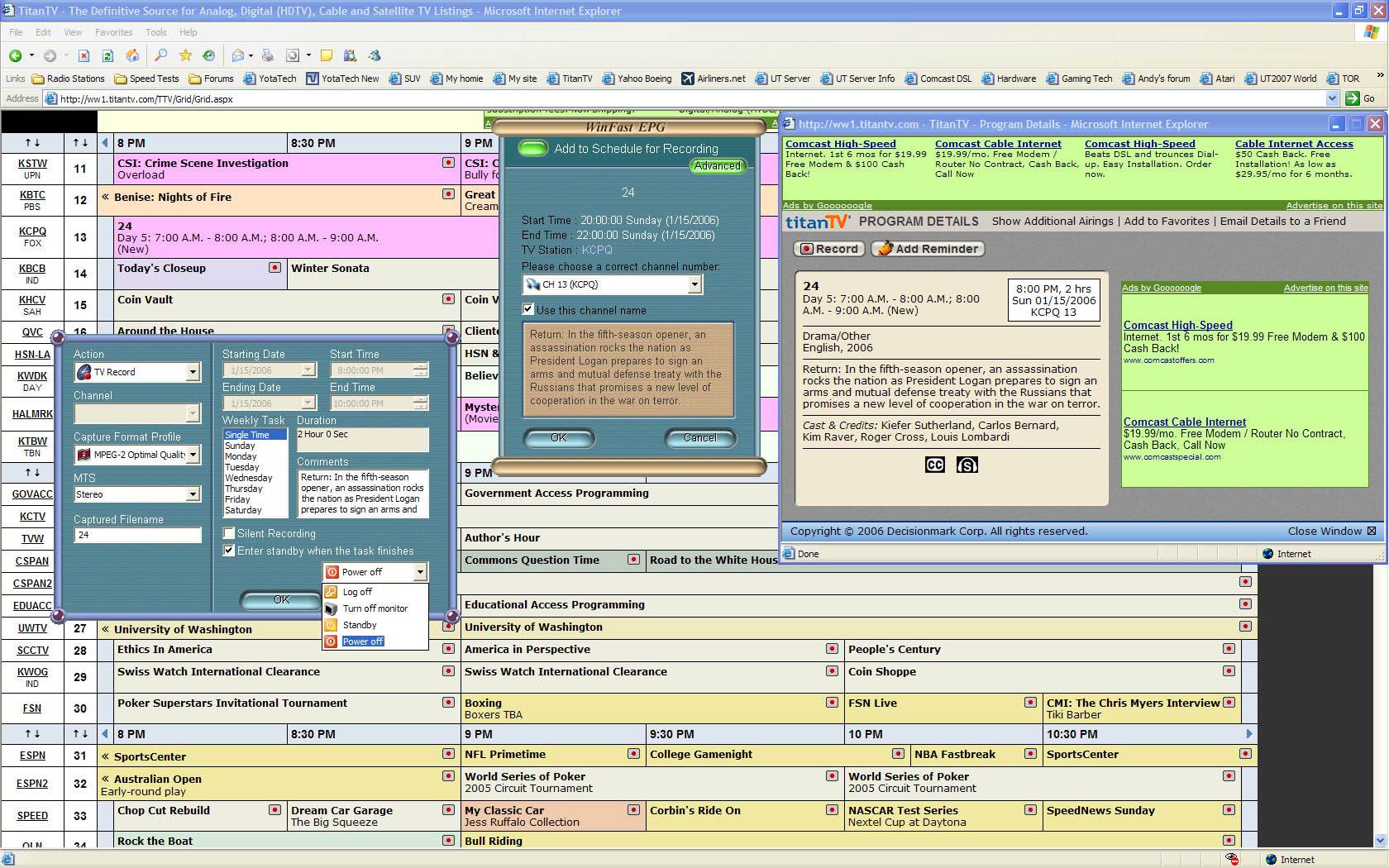Image resolution: width=1389 pixels, height=868 pixels.
Task: Click the ESPN2 channel link
Action: pyautogui.click(x=32, y=784)
